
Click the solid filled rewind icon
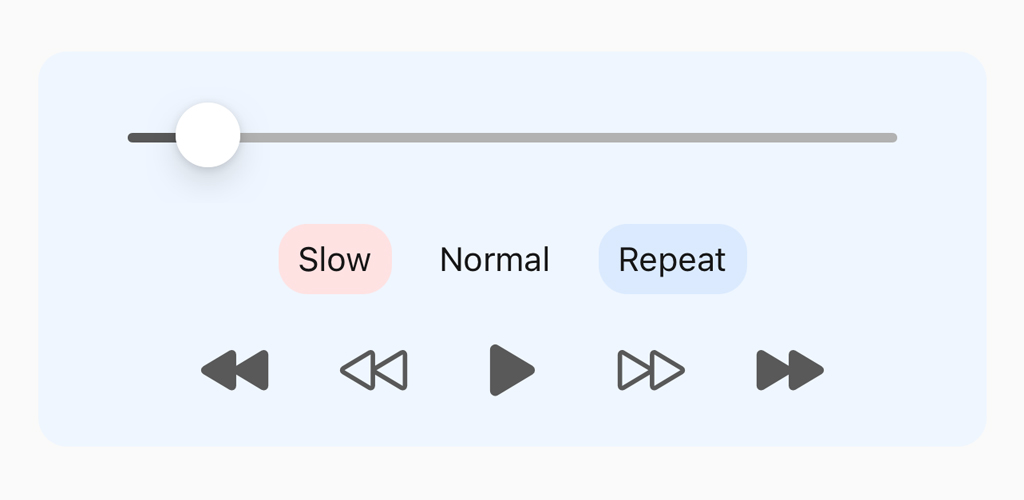(234, 370)
